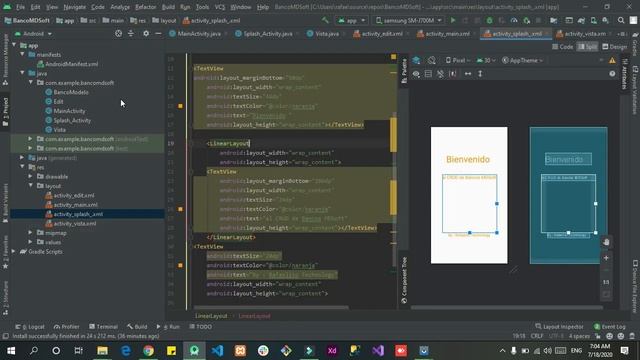The height and width of the screenshot is (360, 640).
Task: Open Project panel settings gear
Action: [146, 34]
